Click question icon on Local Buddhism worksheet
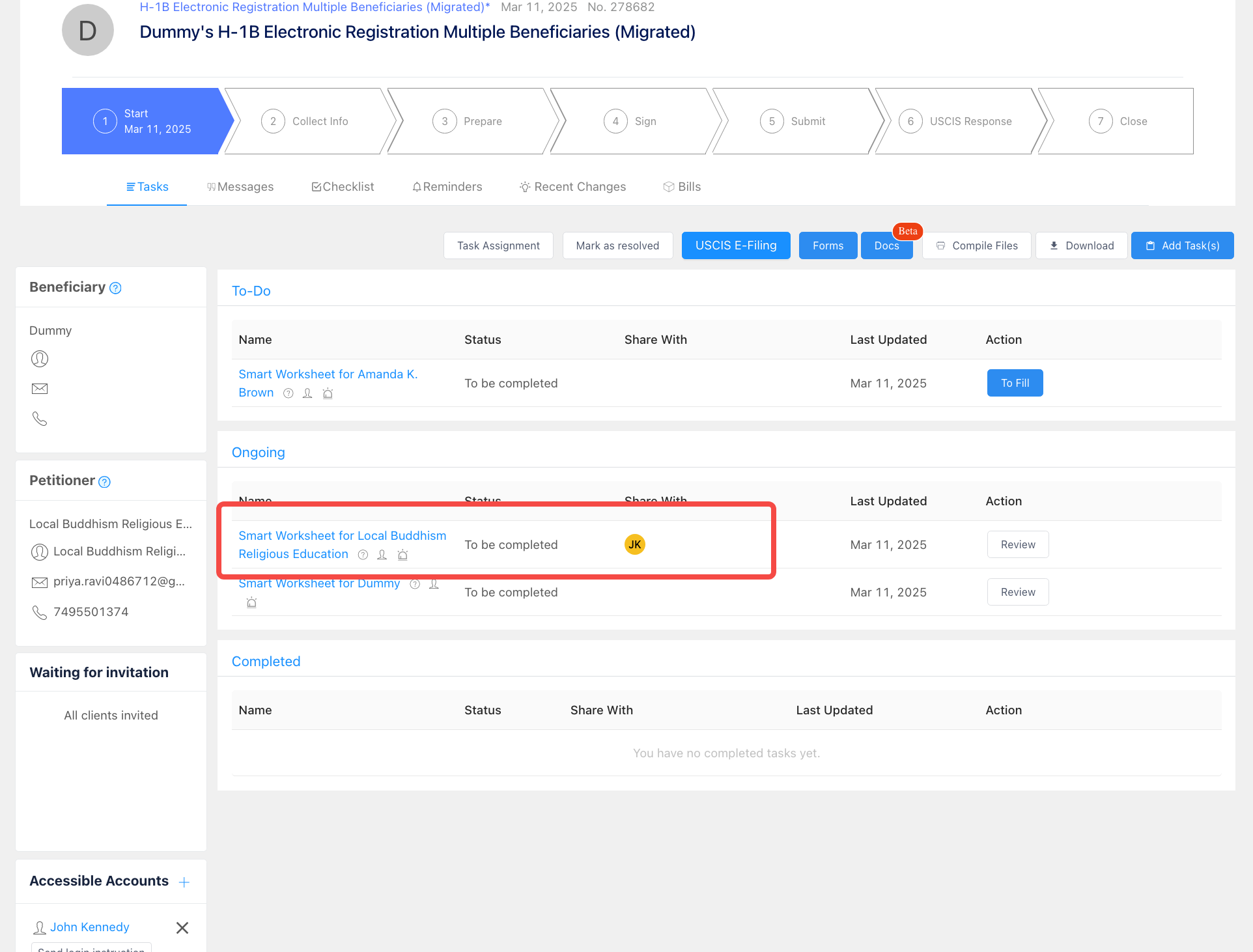 coord(363,555)
